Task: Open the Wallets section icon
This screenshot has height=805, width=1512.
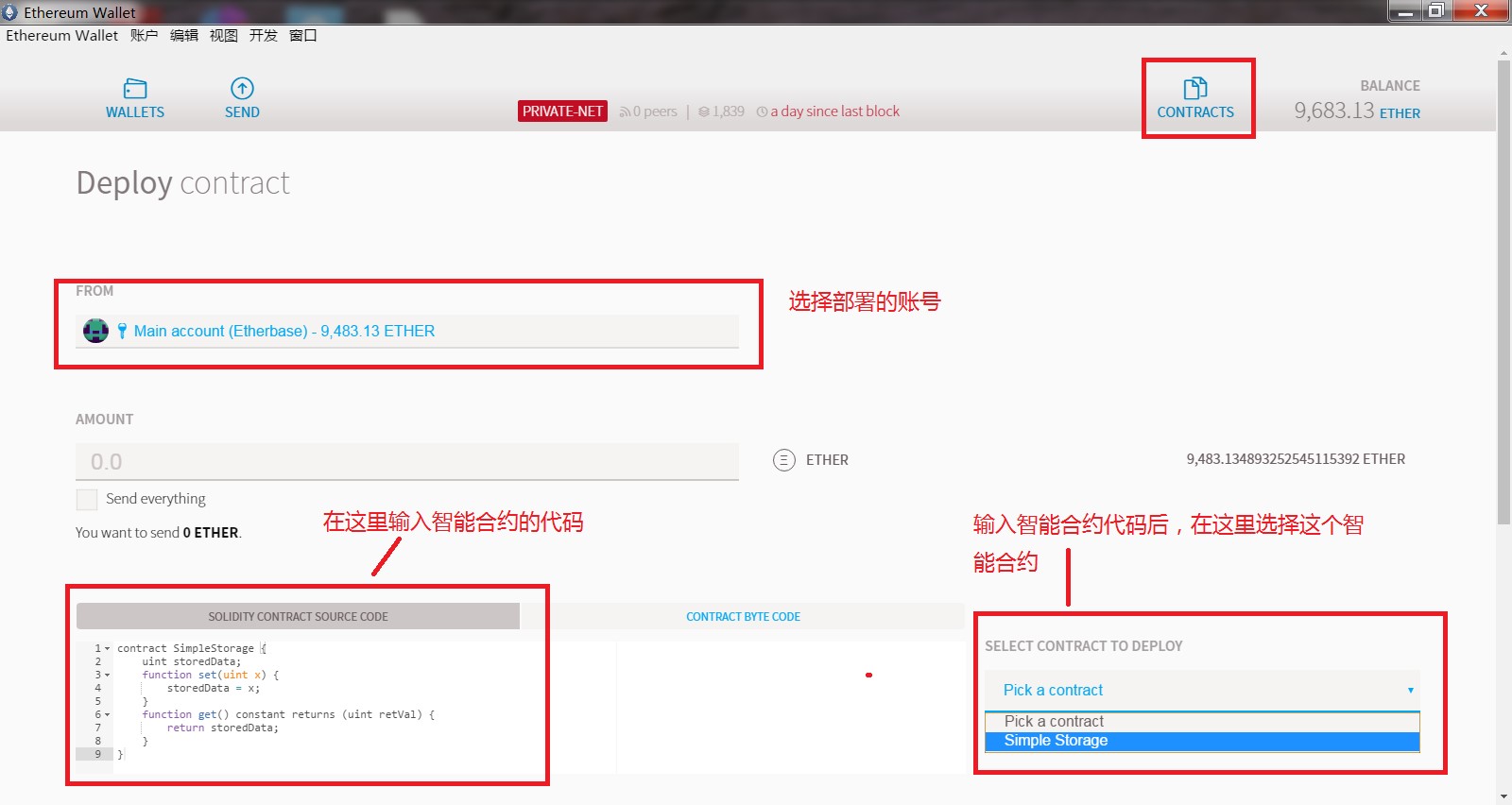Action: point(135,89)
